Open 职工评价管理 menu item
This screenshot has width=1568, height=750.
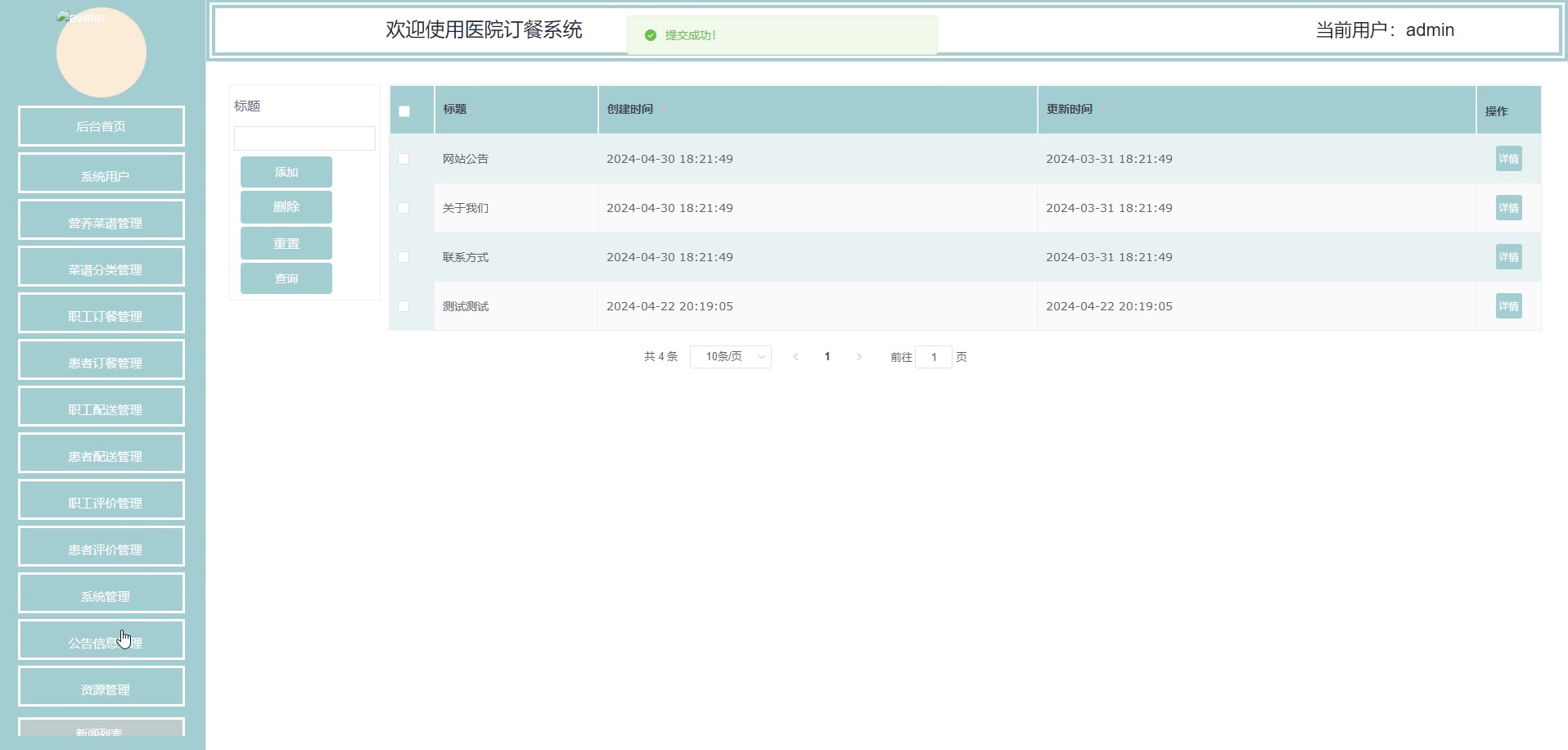pos(101,499)
